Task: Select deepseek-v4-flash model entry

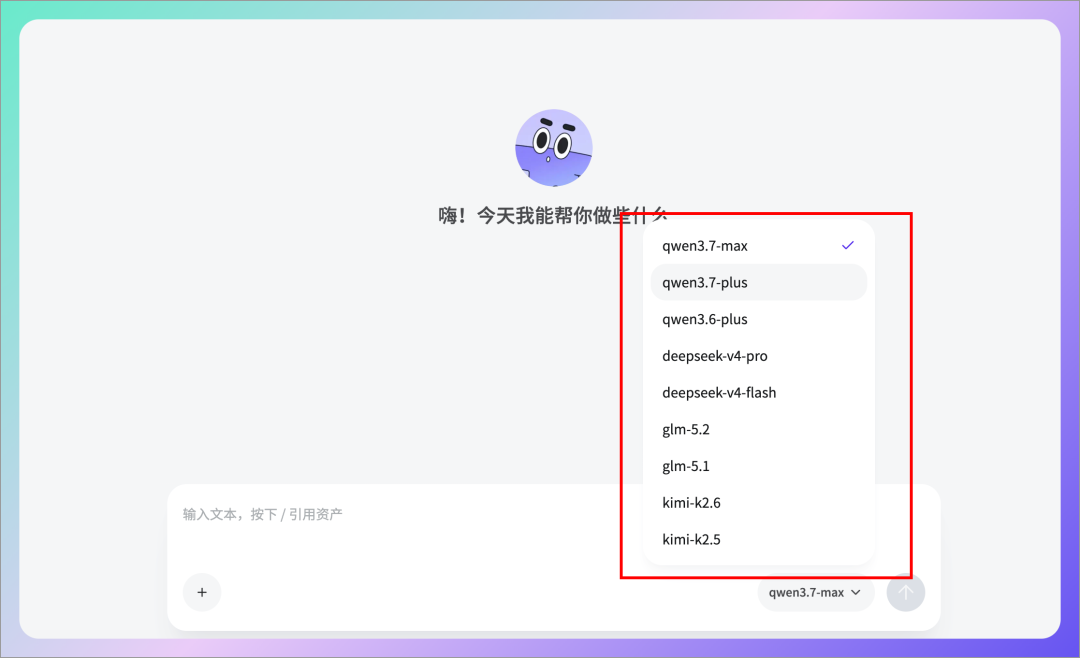Action: [758, 393]
